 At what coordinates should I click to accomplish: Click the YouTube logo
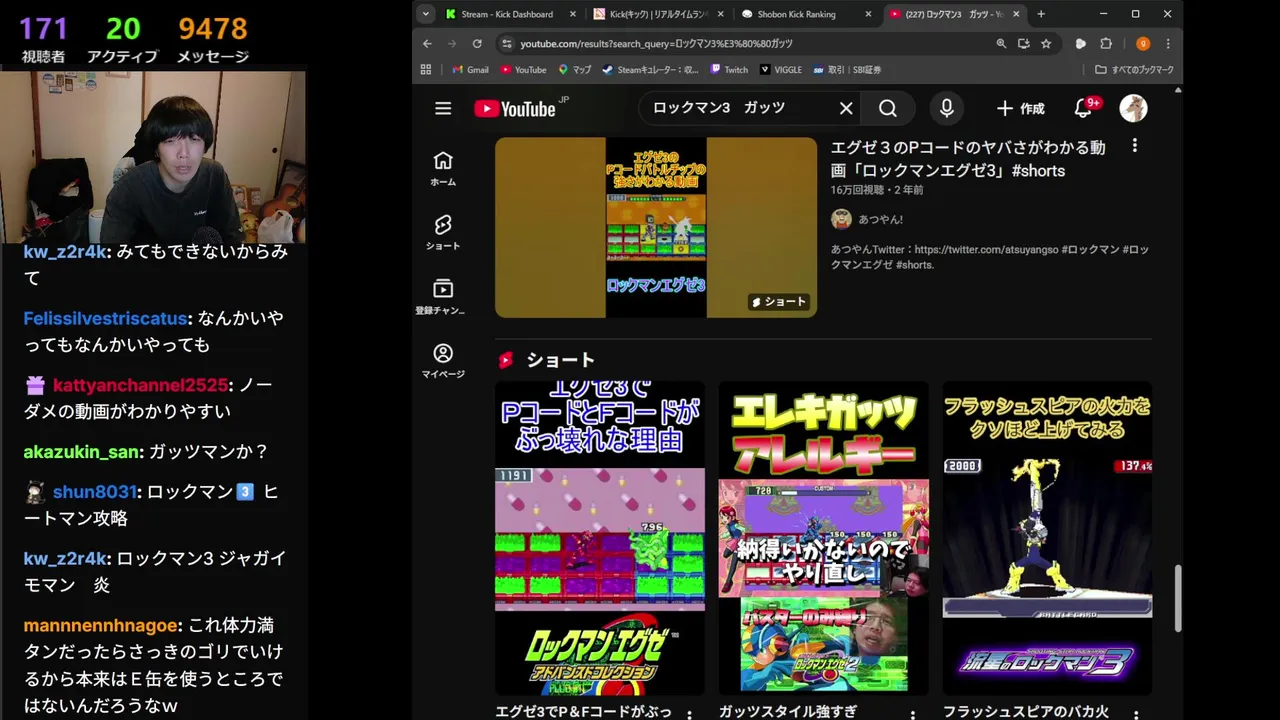tap(515, 109)
